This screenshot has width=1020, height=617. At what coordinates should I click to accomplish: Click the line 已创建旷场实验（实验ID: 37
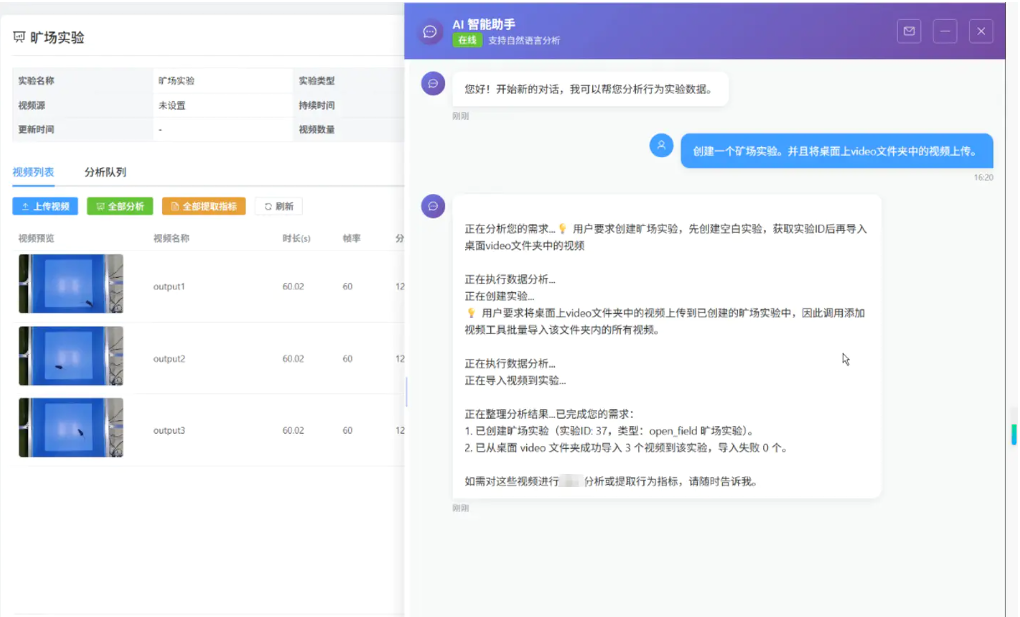(610, 431)
